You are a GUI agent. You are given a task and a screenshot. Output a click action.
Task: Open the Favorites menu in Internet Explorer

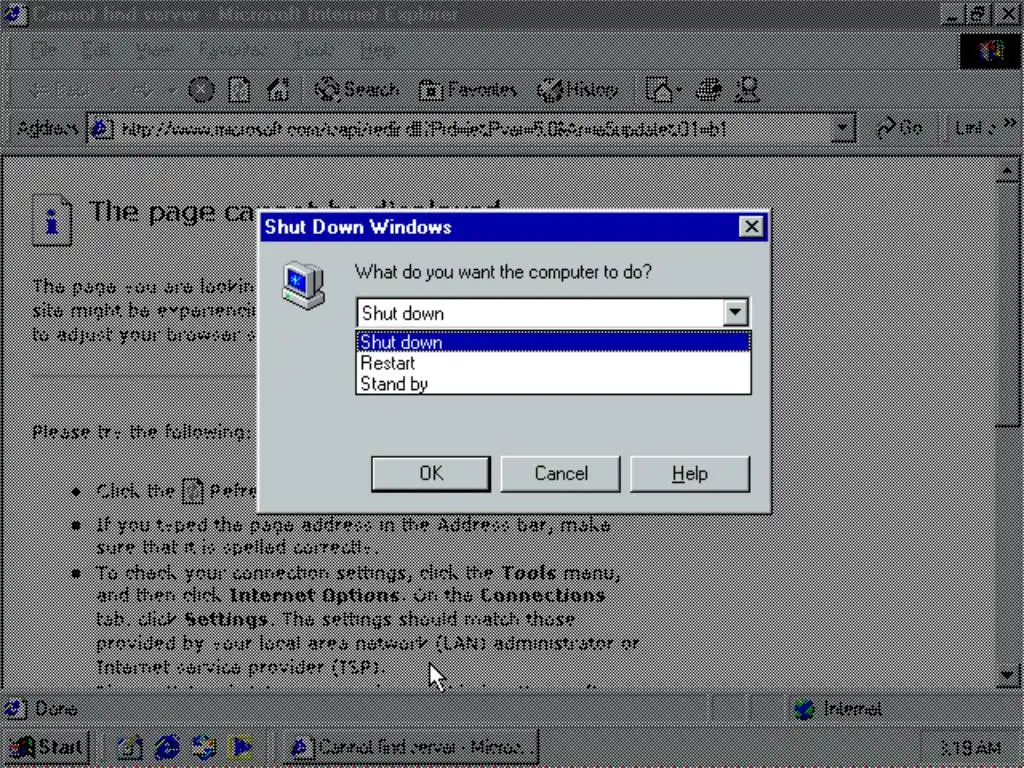(x=232, y=50)
